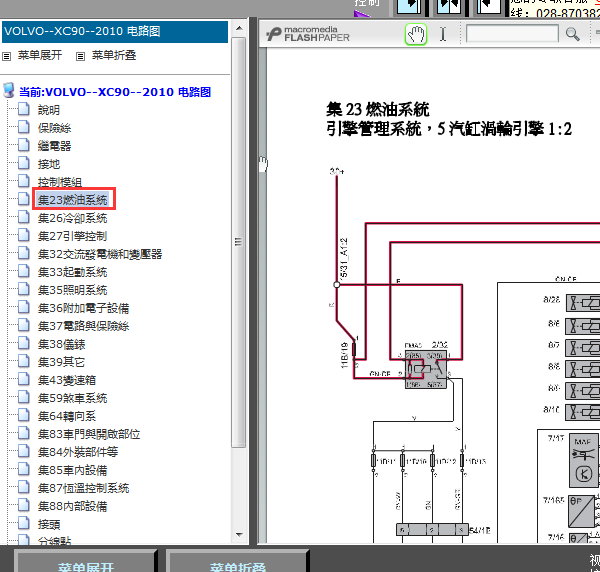
Task: Click the page icon beside 接地
Action: pos(24,163)
